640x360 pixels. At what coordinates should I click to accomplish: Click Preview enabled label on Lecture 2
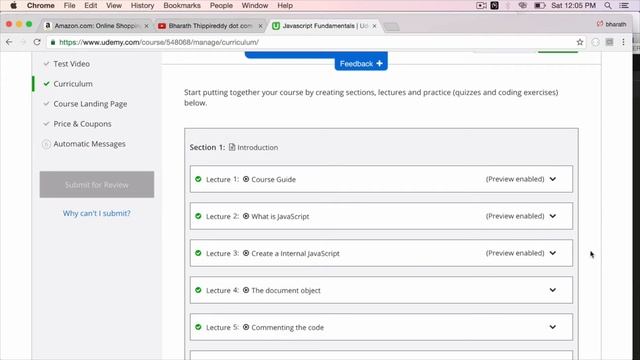click(x=515, y=216)
